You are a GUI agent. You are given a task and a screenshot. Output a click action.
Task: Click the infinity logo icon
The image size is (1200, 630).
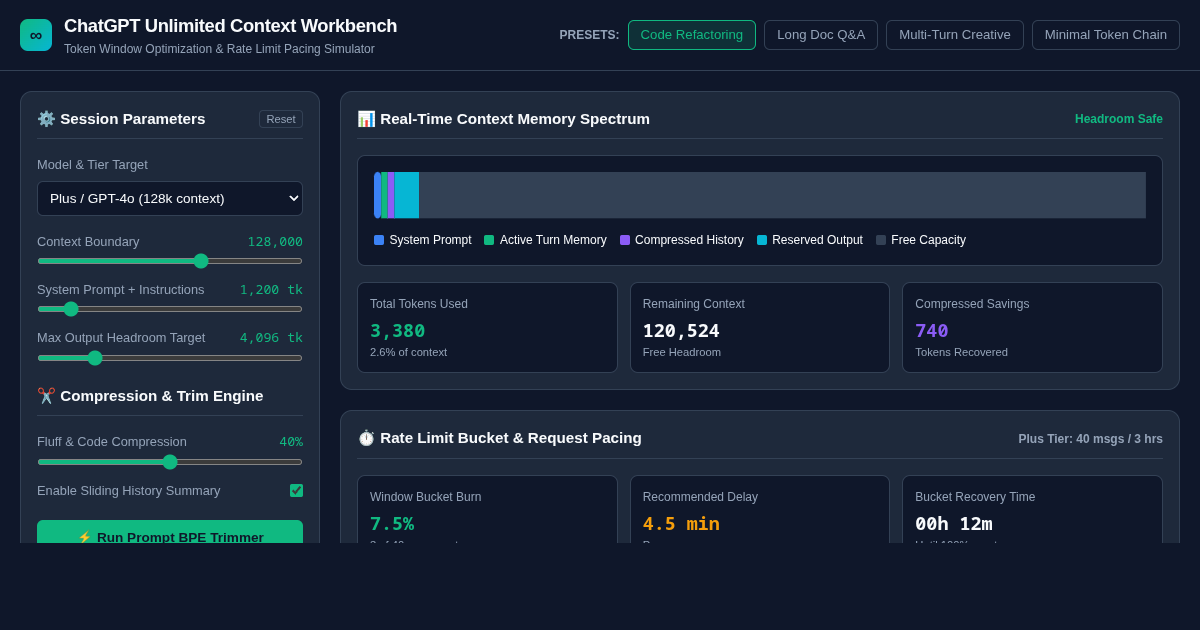tap(36, 35)
